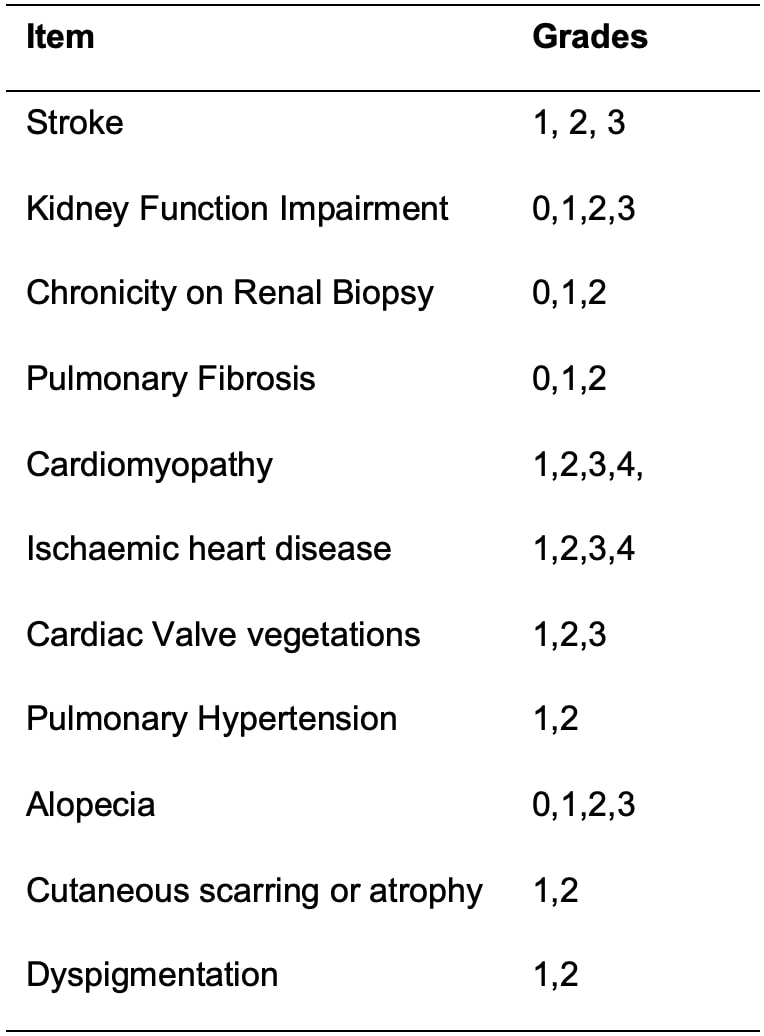Select the Dyspigmentation row label
This screenshot has width=764, height=1036.
click(152, 975)
